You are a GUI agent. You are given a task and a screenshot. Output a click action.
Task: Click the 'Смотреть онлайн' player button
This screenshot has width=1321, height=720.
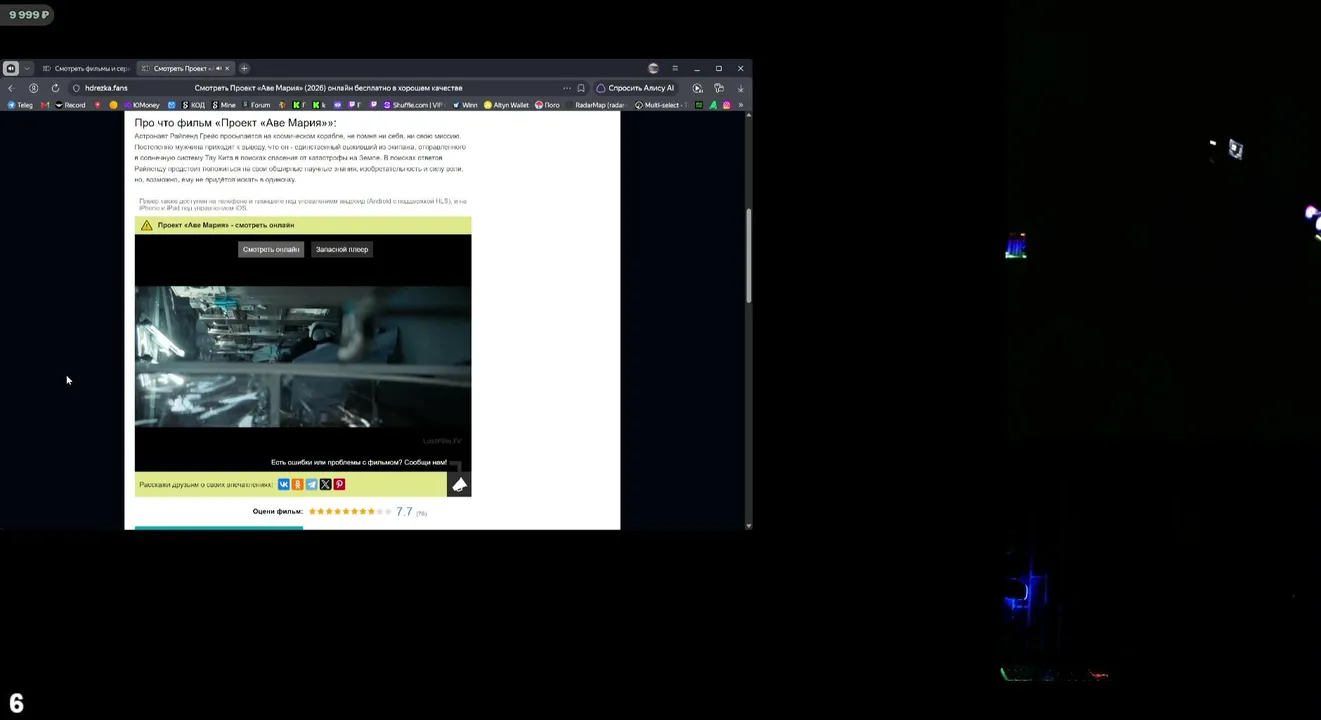pos(271,249)
